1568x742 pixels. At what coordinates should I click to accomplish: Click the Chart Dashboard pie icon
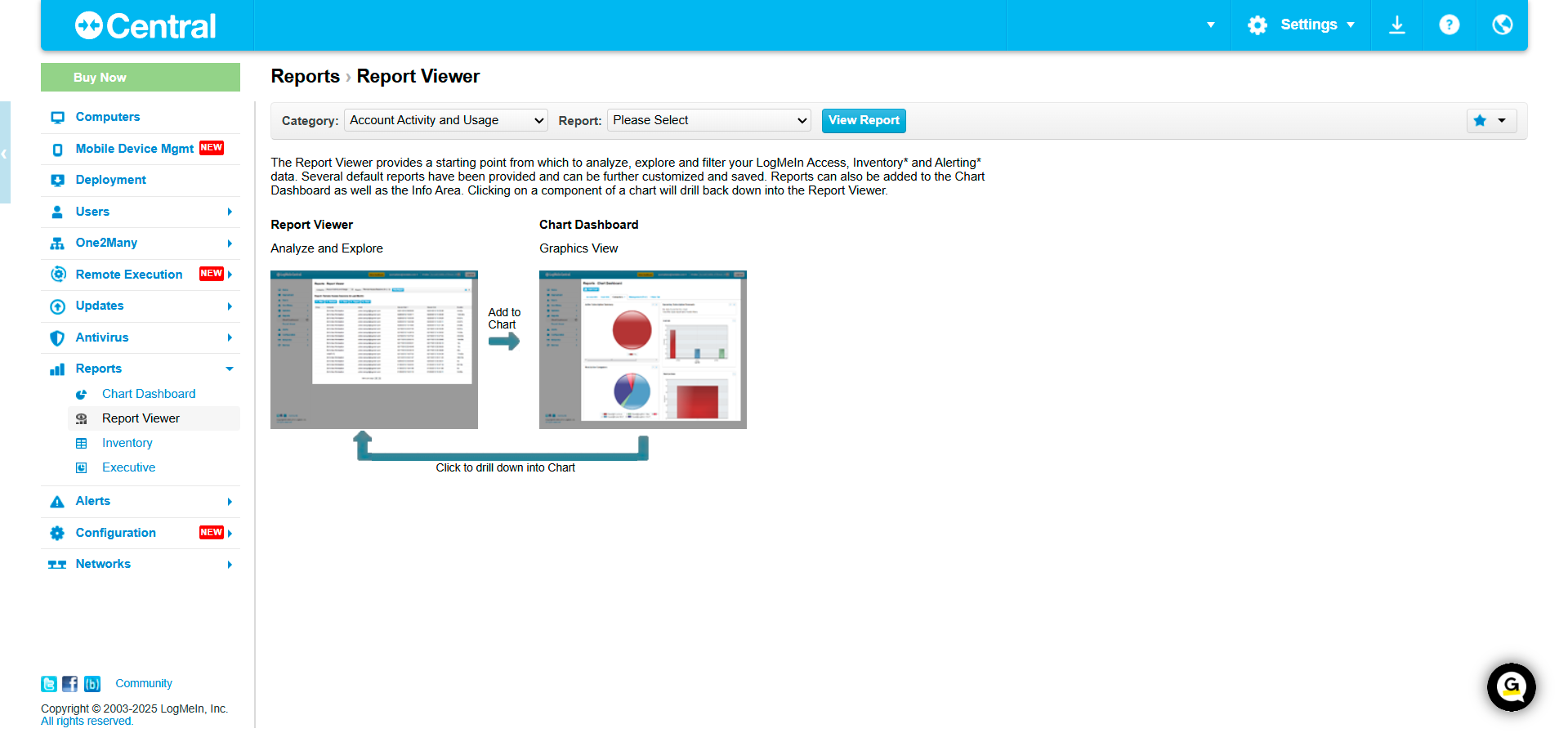tap(81, 395)
